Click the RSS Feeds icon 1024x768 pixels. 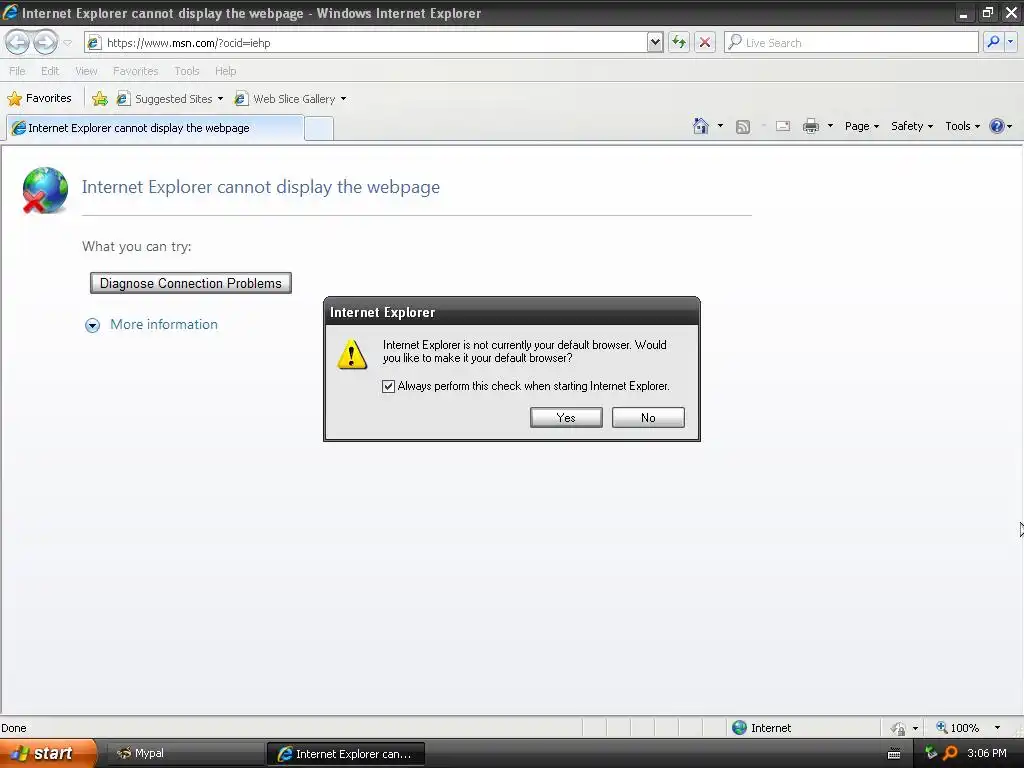coord(743,127)
